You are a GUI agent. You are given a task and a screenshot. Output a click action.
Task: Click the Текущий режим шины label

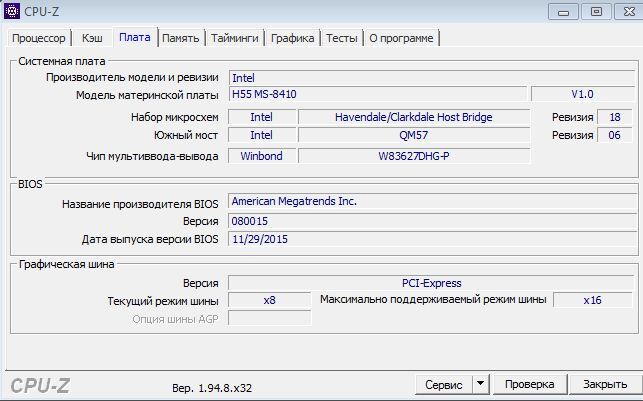pyautogui.click(x=163, y=301)
